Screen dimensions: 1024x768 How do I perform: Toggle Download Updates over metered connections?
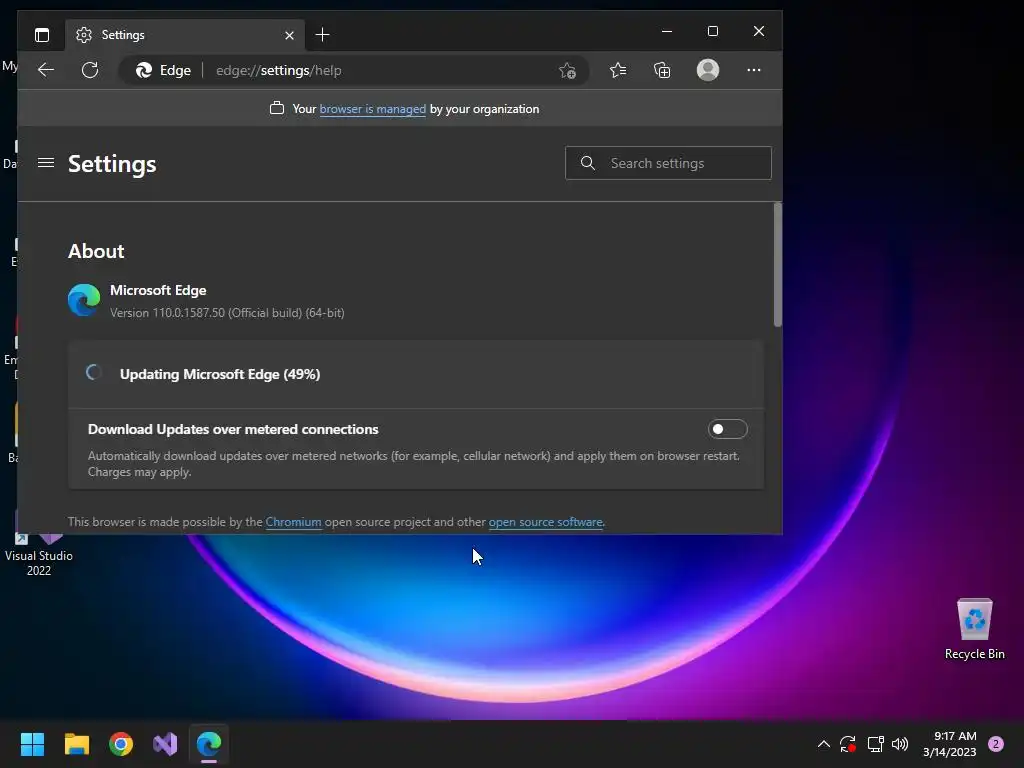pyautogui.click(x=728, y=429)
